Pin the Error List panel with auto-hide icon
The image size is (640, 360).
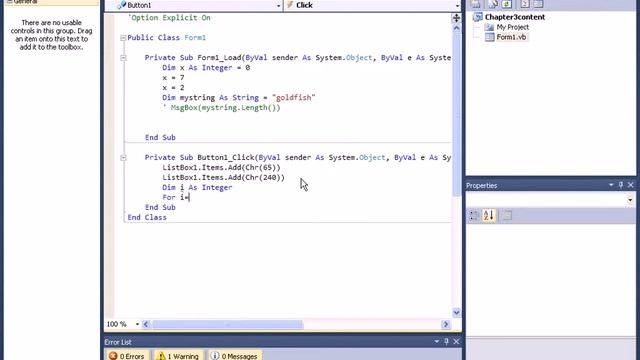point(447,342)
